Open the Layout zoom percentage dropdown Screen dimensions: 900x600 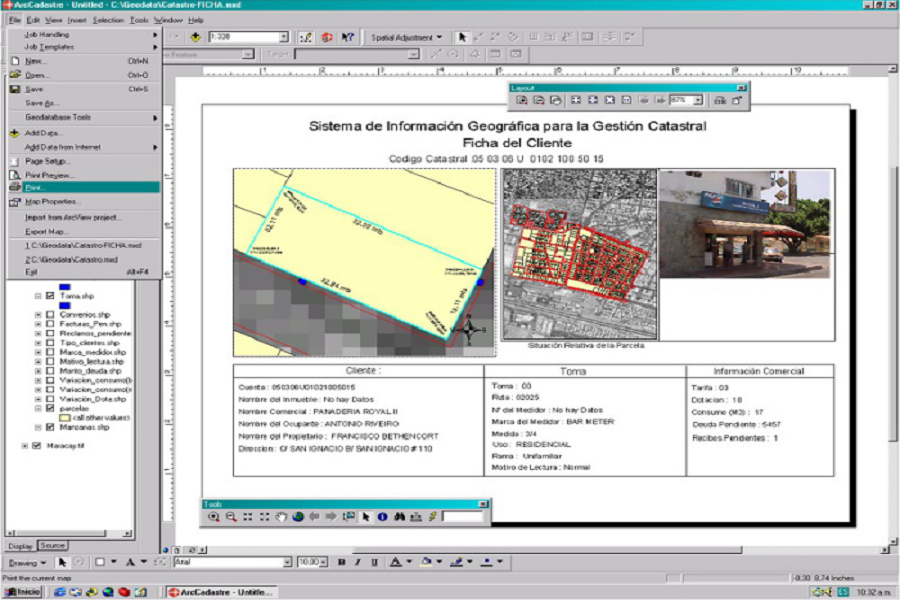tap(698, 100)
